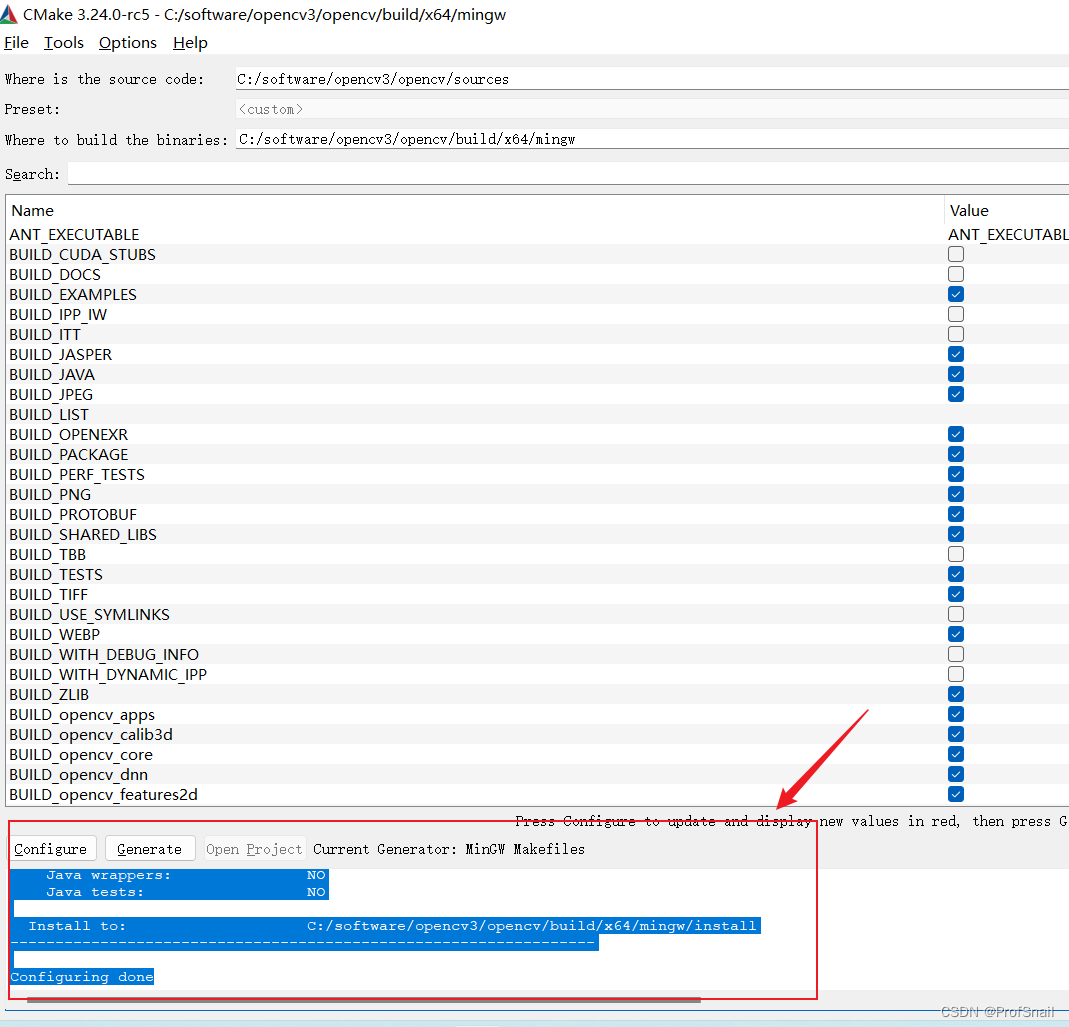Uncheck BUILD_opencv_core checkbox

[956, 754]
